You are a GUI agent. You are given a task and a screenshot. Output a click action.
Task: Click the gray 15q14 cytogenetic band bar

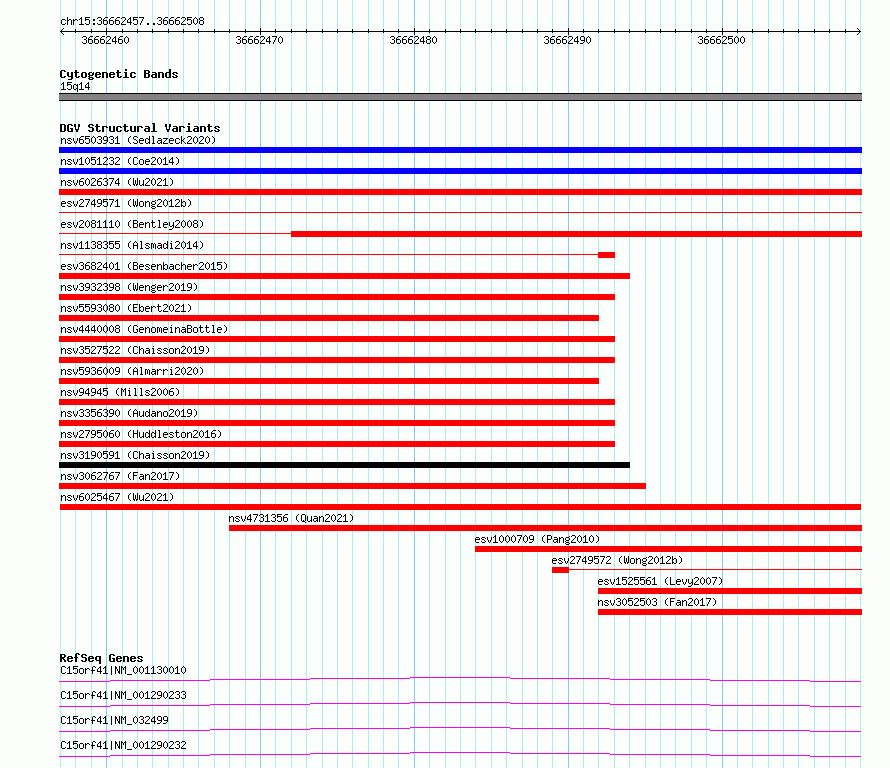(460, 97)
